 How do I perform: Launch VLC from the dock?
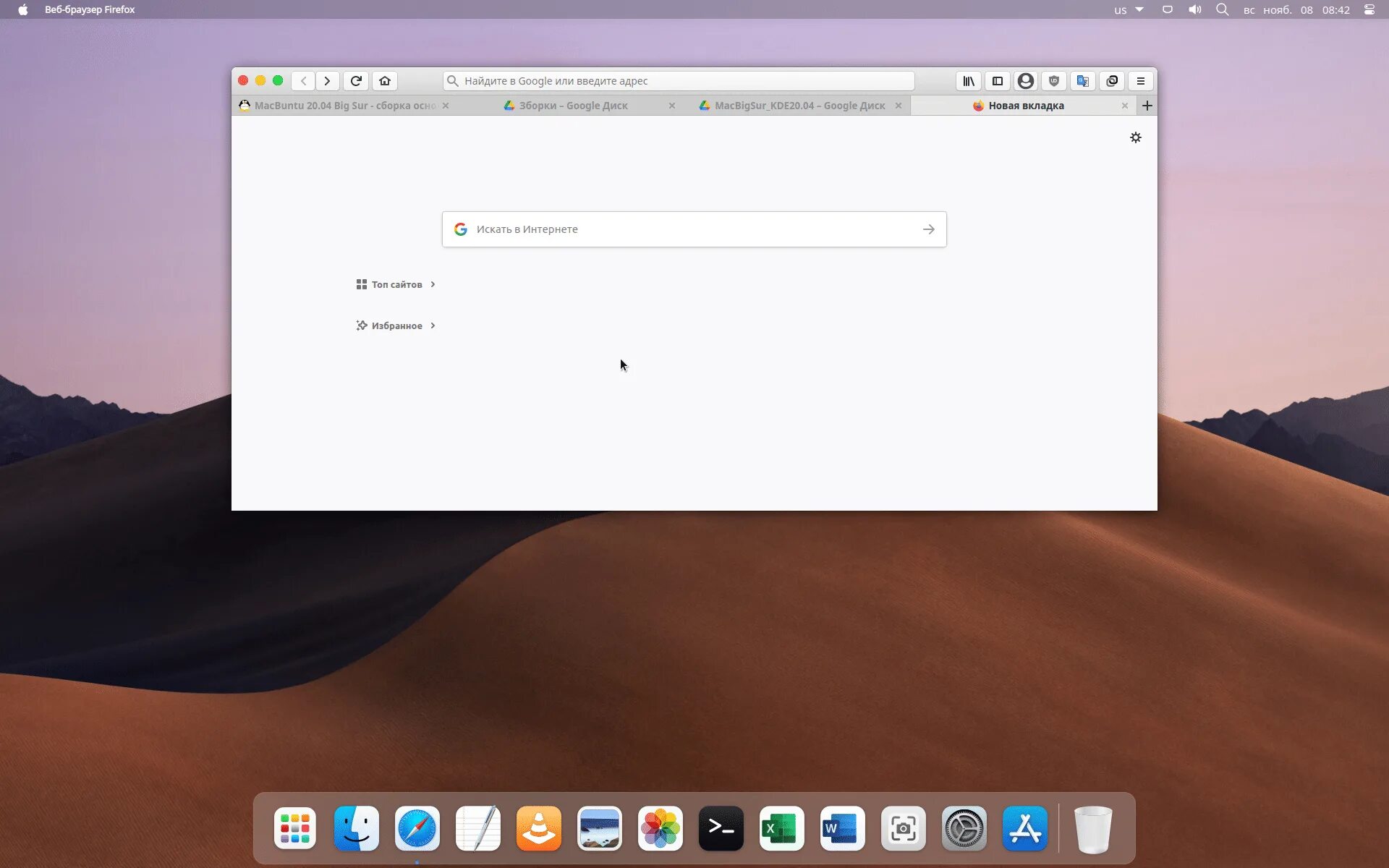[x=539, y=828]
